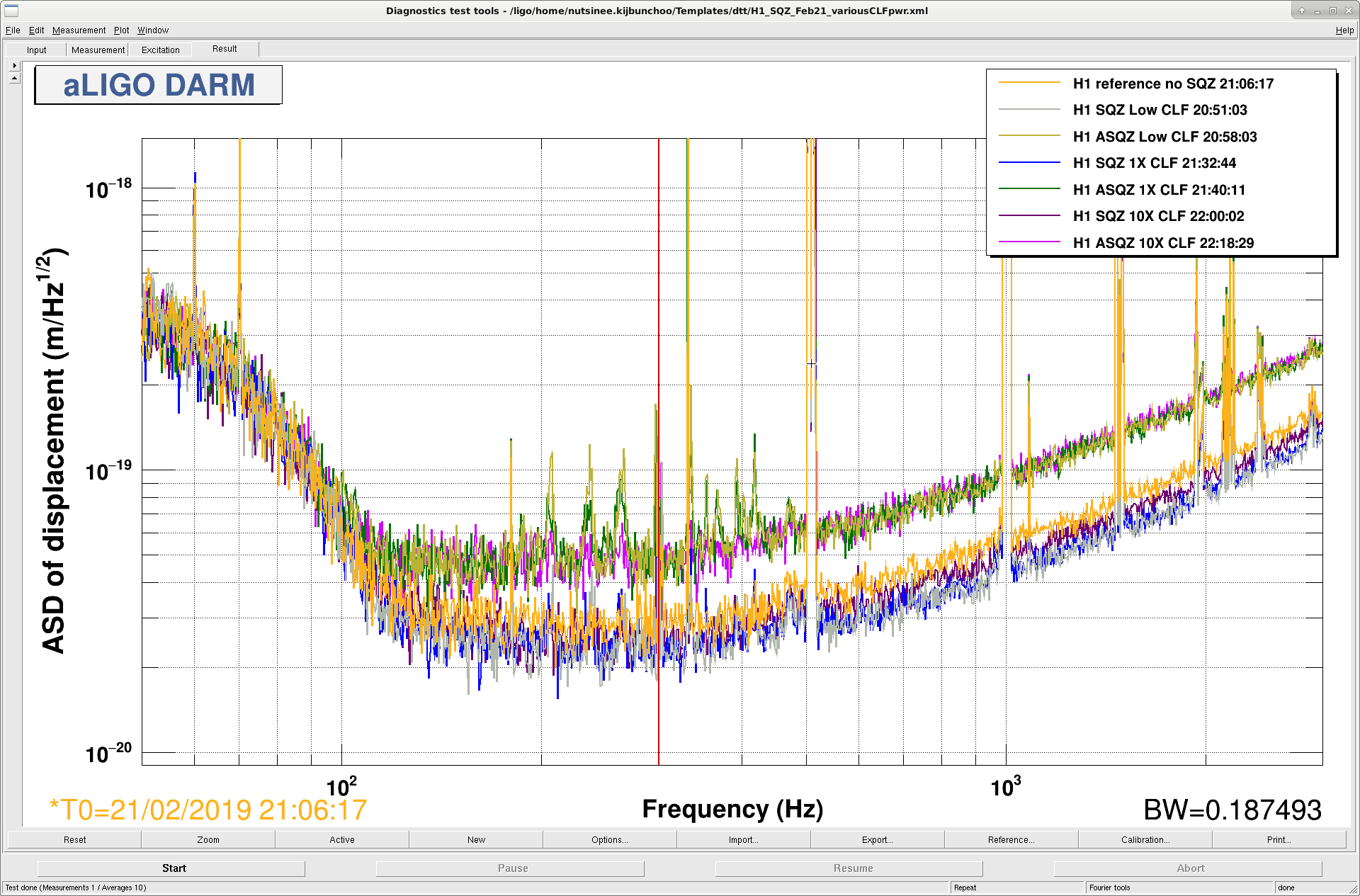Switch to the Excitation tab
1360x896 pixels.
(161, 50)
